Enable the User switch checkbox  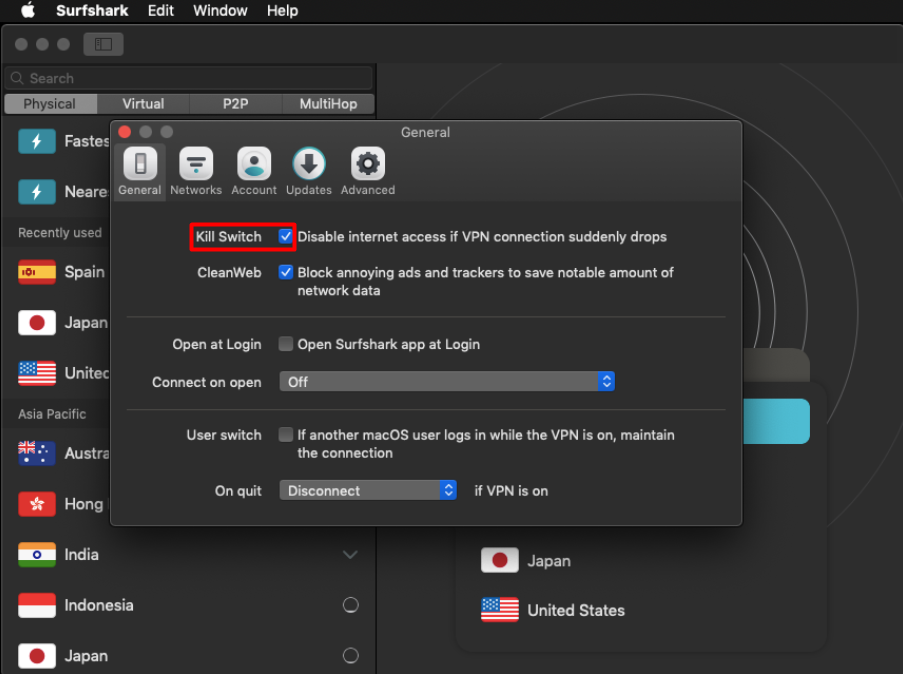(x=286, y=434)
